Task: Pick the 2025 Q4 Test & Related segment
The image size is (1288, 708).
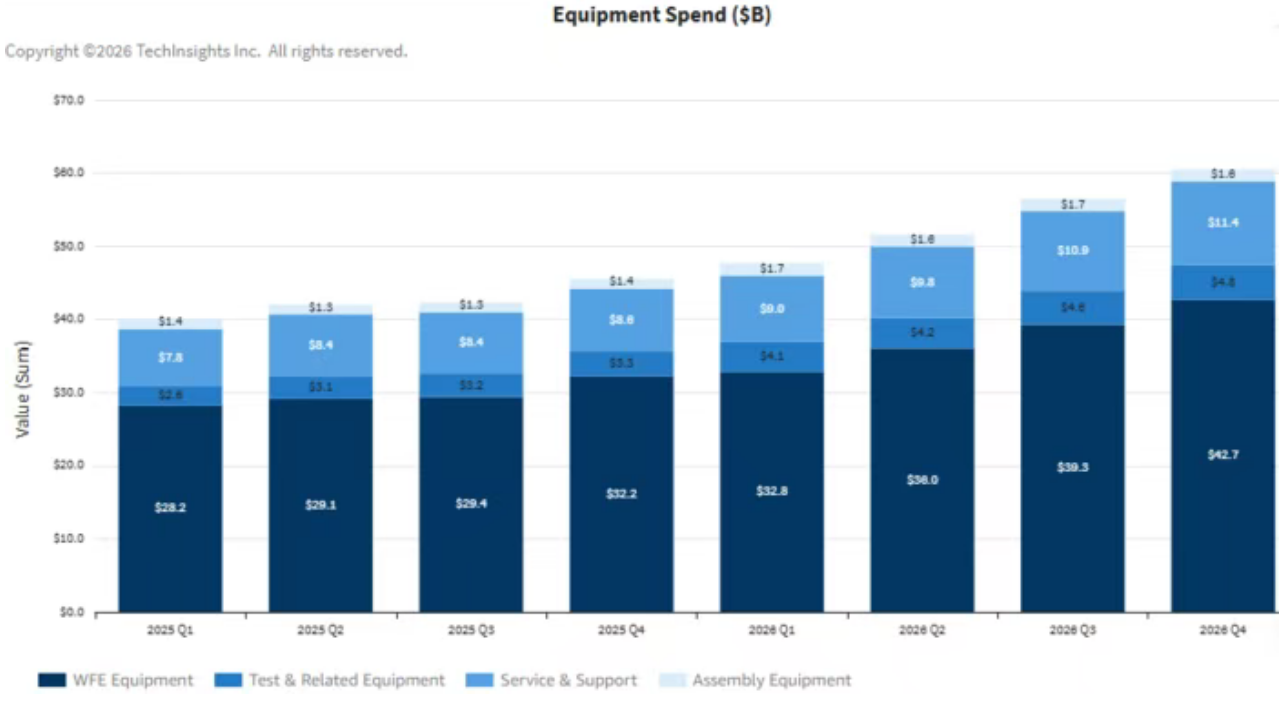Action: pos(622,364)
